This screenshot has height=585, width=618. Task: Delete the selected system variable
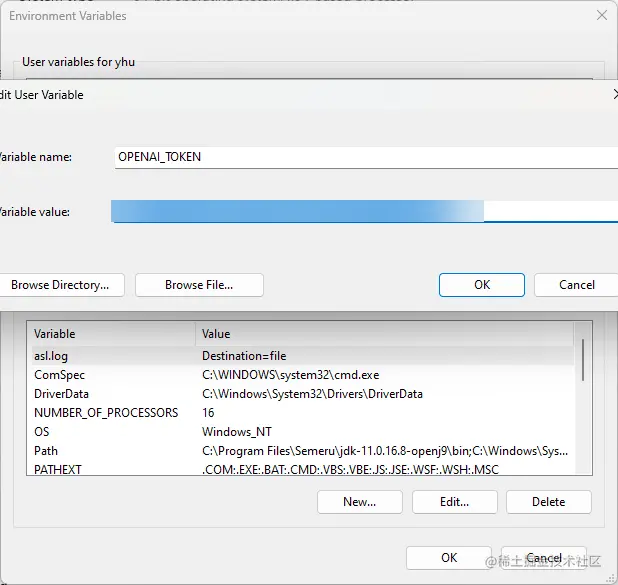pyautogui.click(x=549, y=502)
